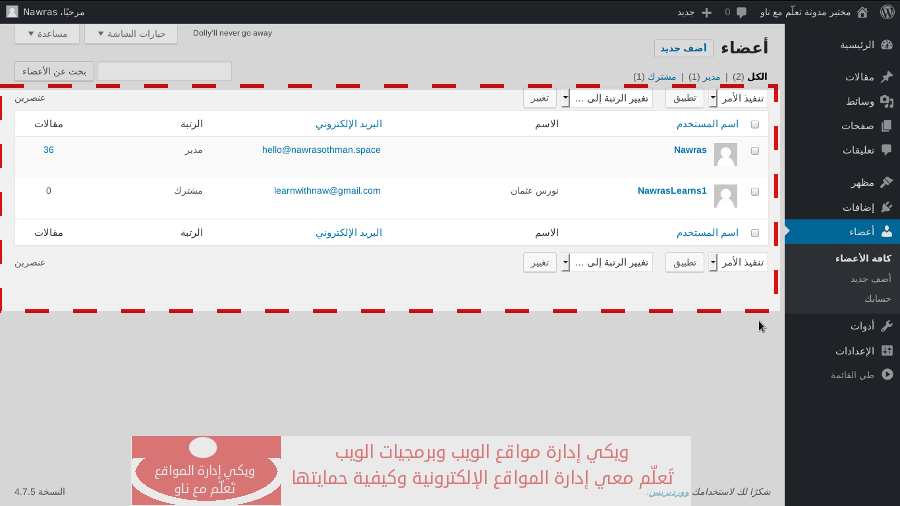Open the hello@nawrasothman.space email link
This screenshot has width=900, height=506.
(x=321, y=150)
